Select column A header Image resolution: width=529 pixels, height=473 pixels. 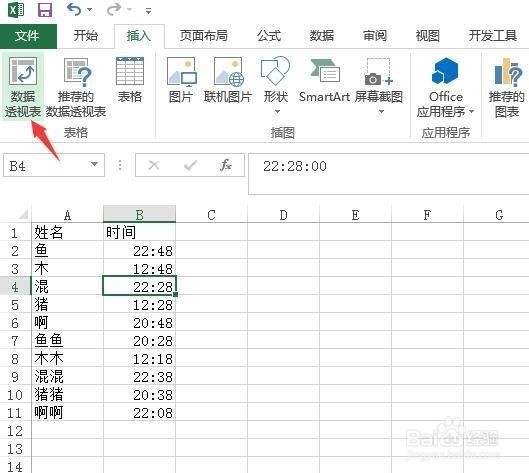click(67, 215)
